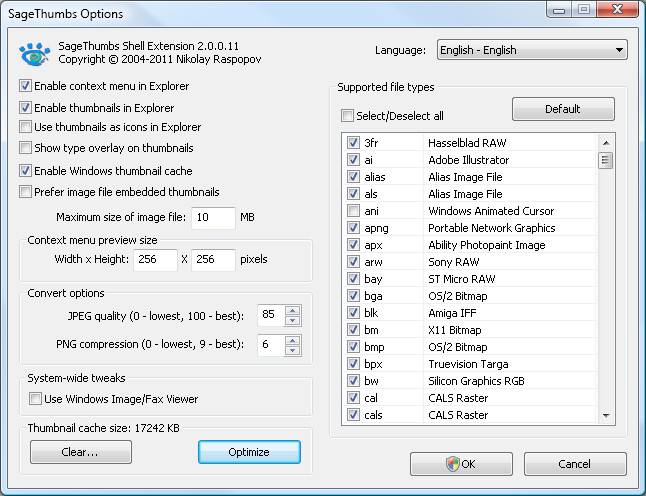Screen dimensions: 646x496
Task: Uncheck the bm X11 Bitmap checkbox
Action: [x=353, y=330]
